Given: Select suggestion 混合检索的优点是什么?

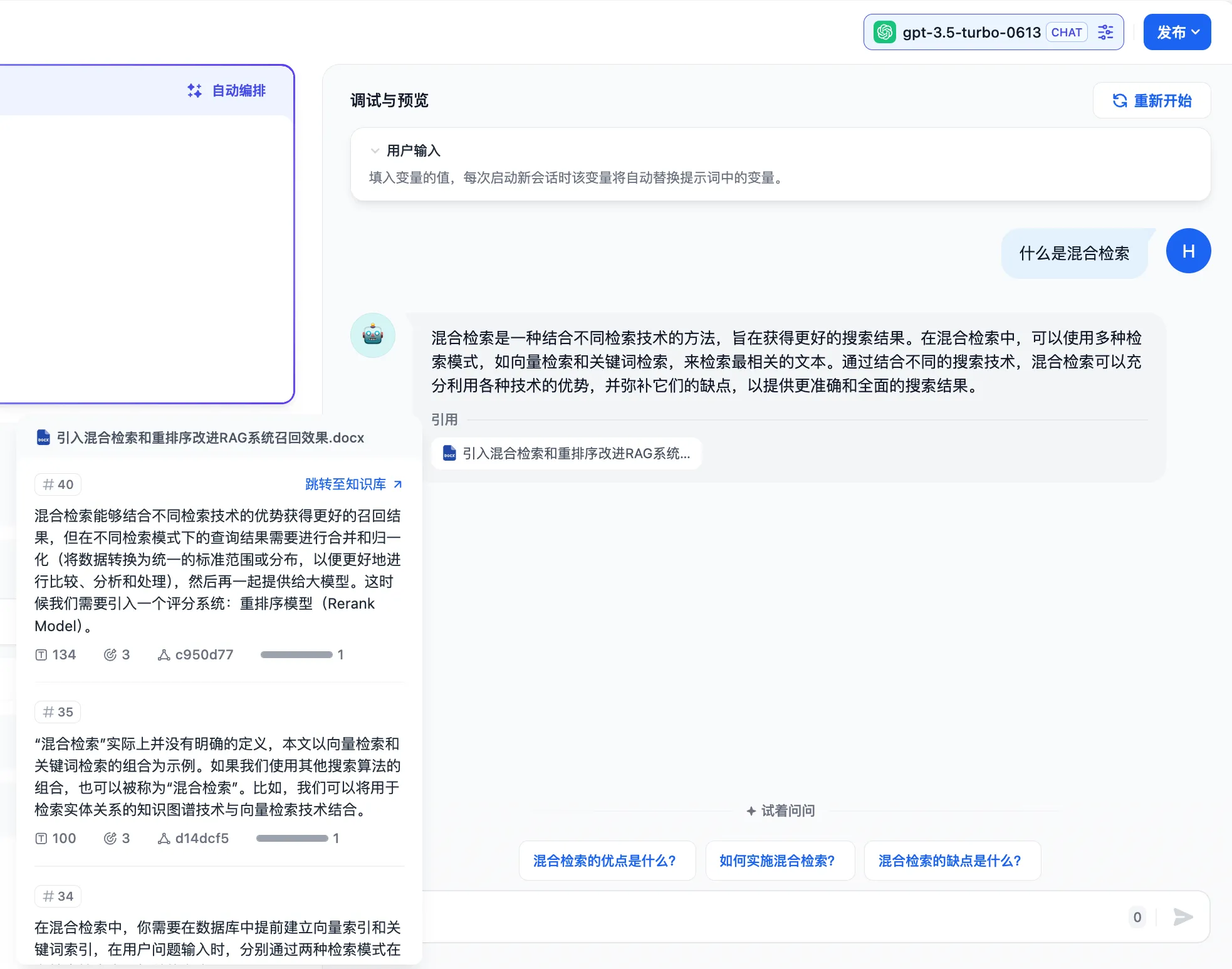Looking at the screenshot, I should [x=605, y=861].
